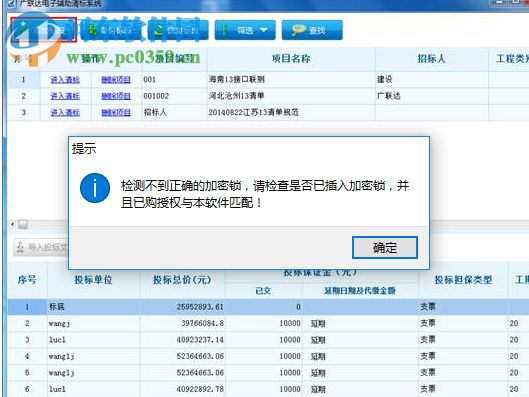
Task: Select the 标底 bidder row
Action: 268,307
